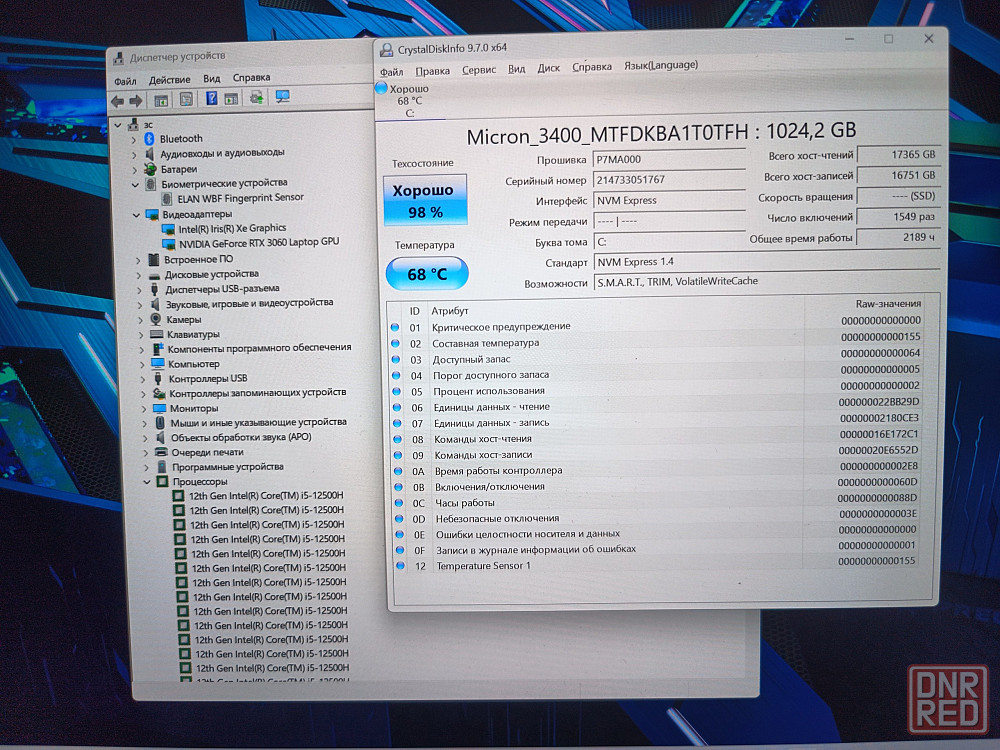The height and width of the screenshot is (750, 1000).
Task: Click the Scan for hardware changes monitor icon
Action: 282,96
